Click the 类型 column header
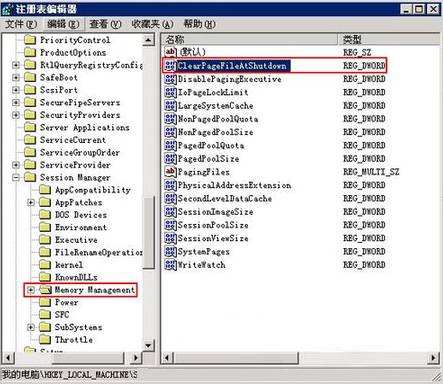Viewport: 443px width, 384px height. (x=389, y=40)
